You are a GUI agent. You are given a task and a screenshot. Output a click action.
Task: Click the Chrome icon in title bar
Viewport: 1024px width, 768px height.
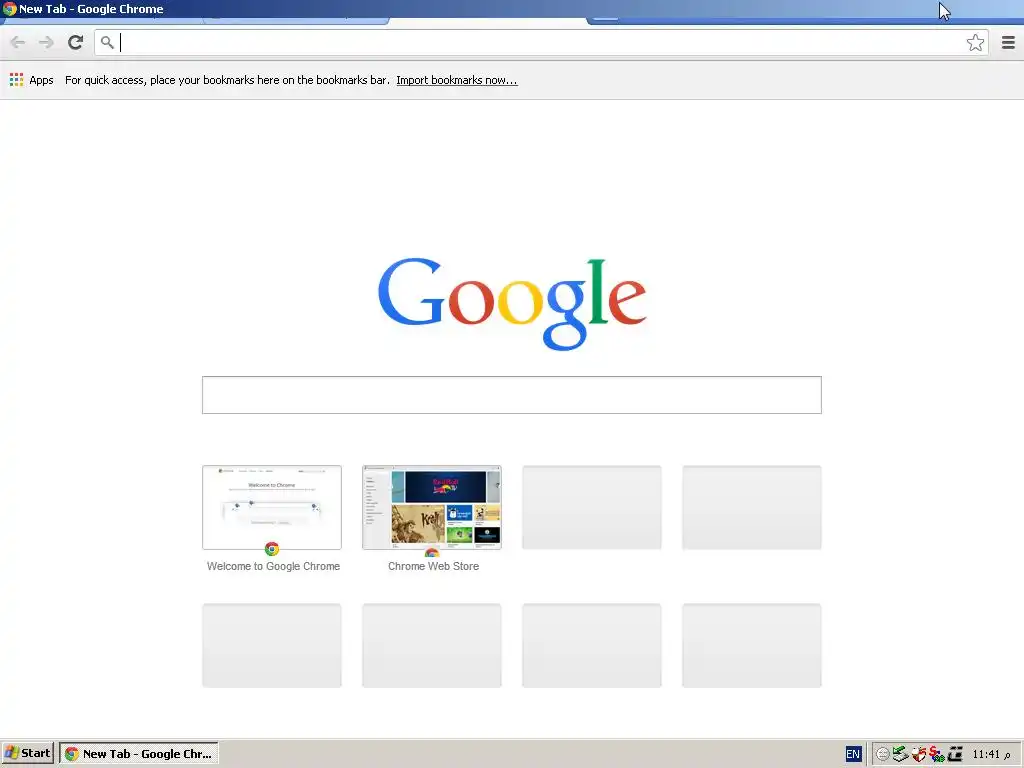coord(9,8)
